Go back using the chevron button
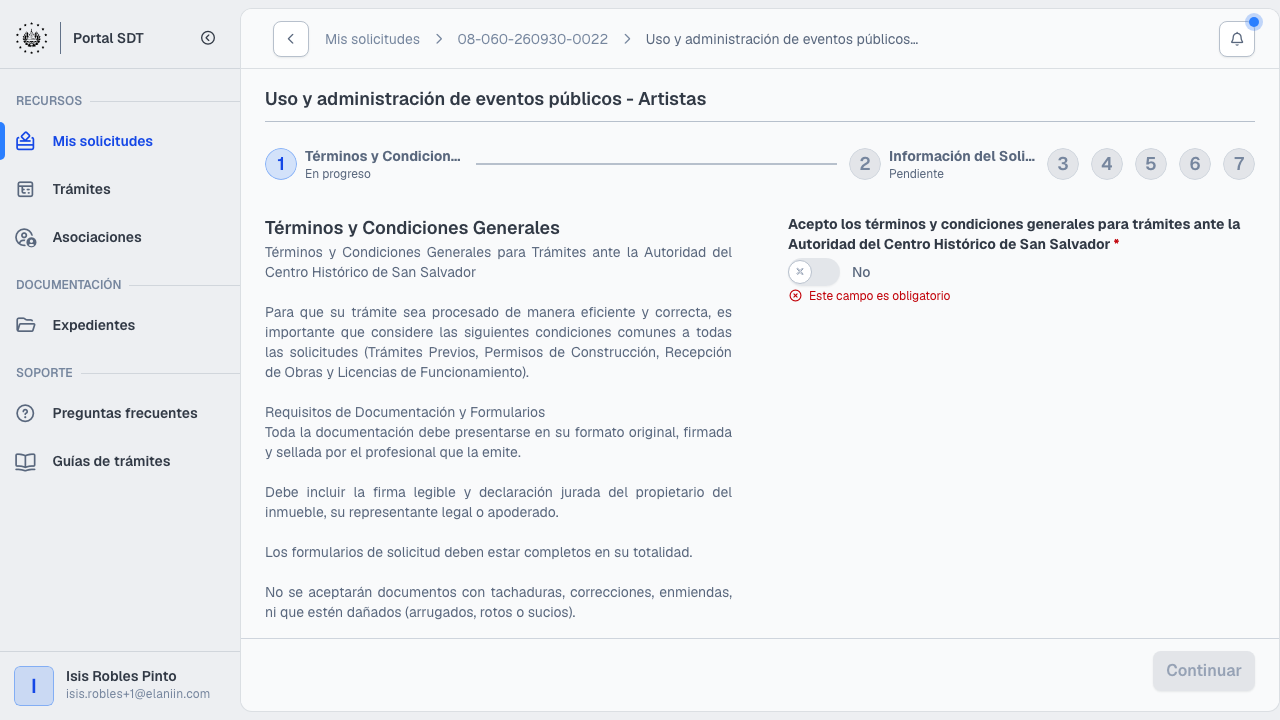The image size is (1280, 720). (x=290, y=39)
